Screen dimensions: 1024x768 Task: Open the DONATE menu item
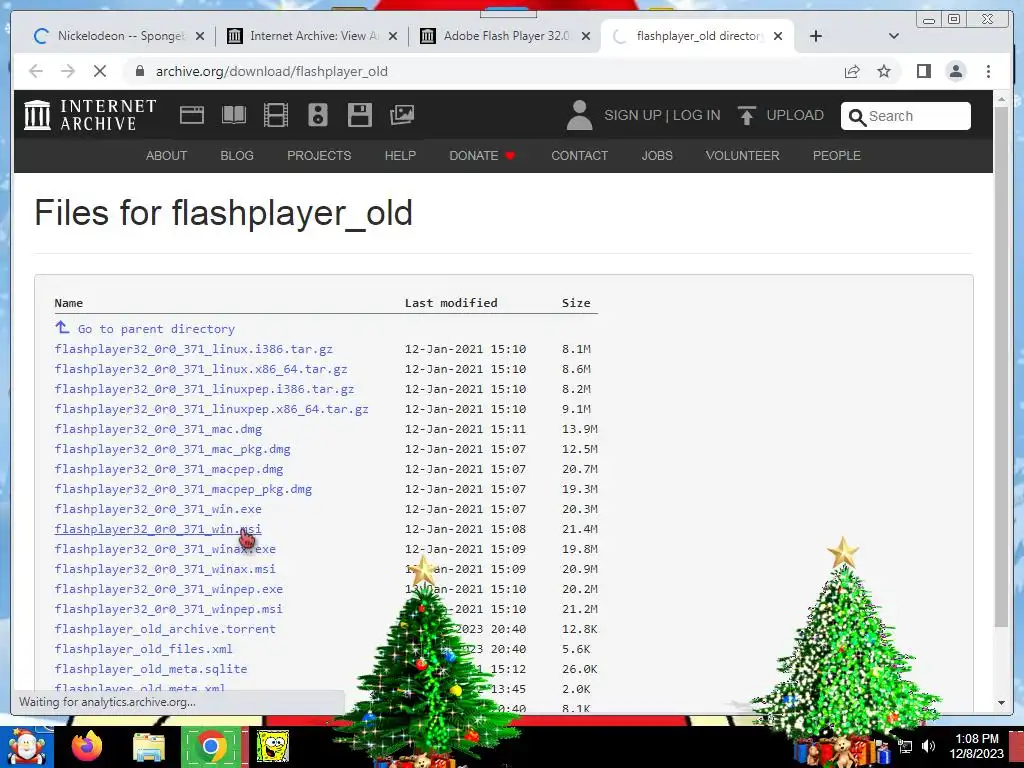point(482,155)
